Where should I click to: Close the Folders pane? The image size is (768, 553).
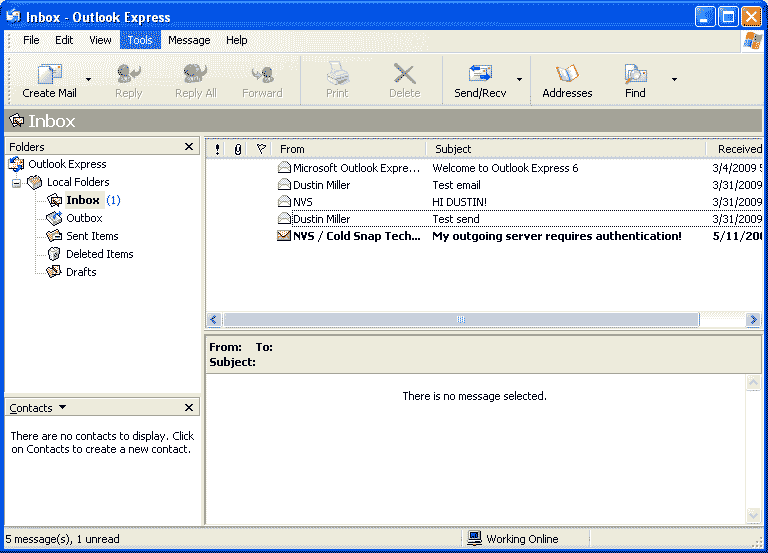point(189,146)
